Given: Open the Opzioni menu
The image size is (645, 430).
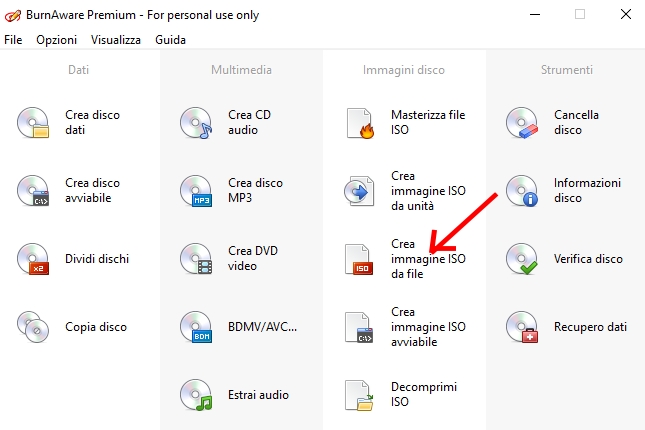Looking at the screenshot, I should 56,40.
